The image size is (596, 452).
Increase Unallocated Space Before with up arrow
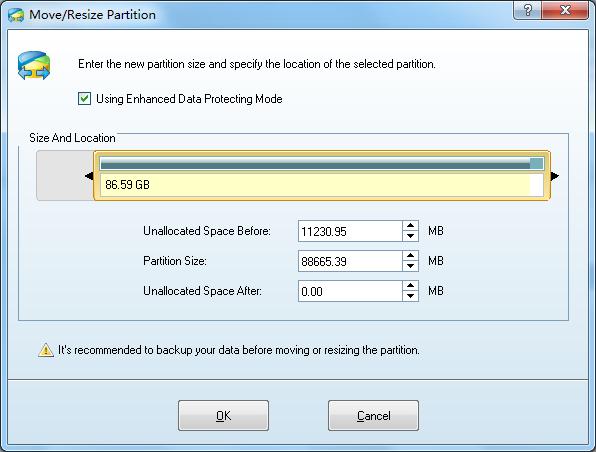point(410,226)
